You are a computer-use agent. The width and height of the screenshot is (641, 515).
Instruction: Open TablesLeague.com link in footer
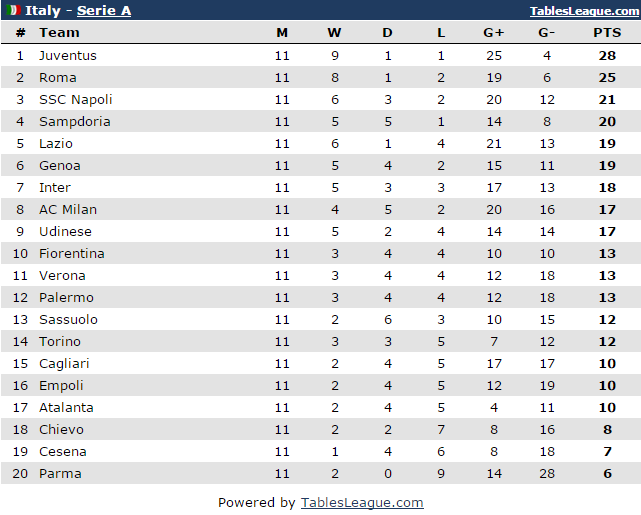click(x=362, y=503)
